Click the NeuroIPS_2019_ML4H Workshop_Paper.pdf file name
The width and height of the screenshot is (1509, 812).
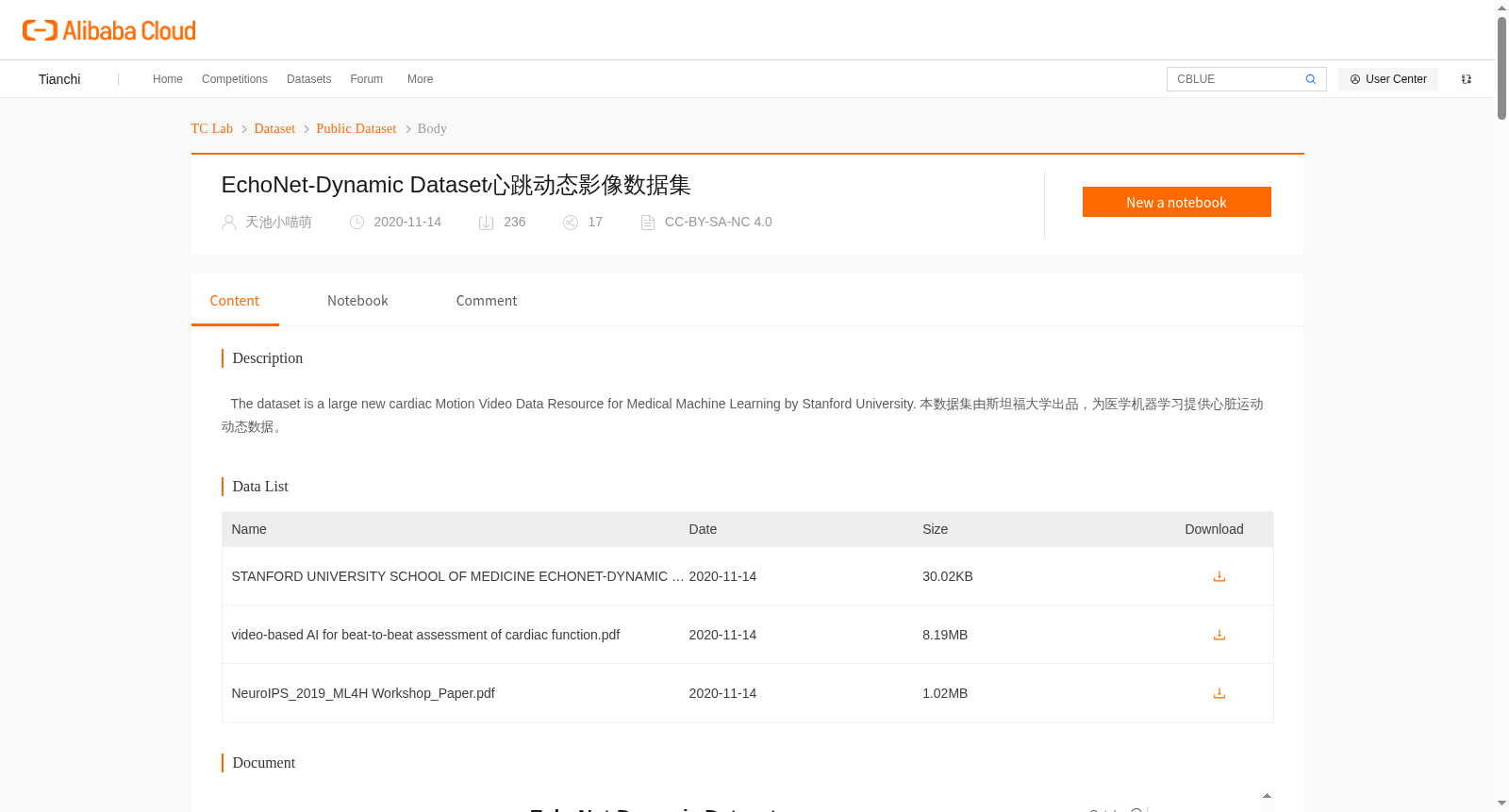tap(363, 693)
